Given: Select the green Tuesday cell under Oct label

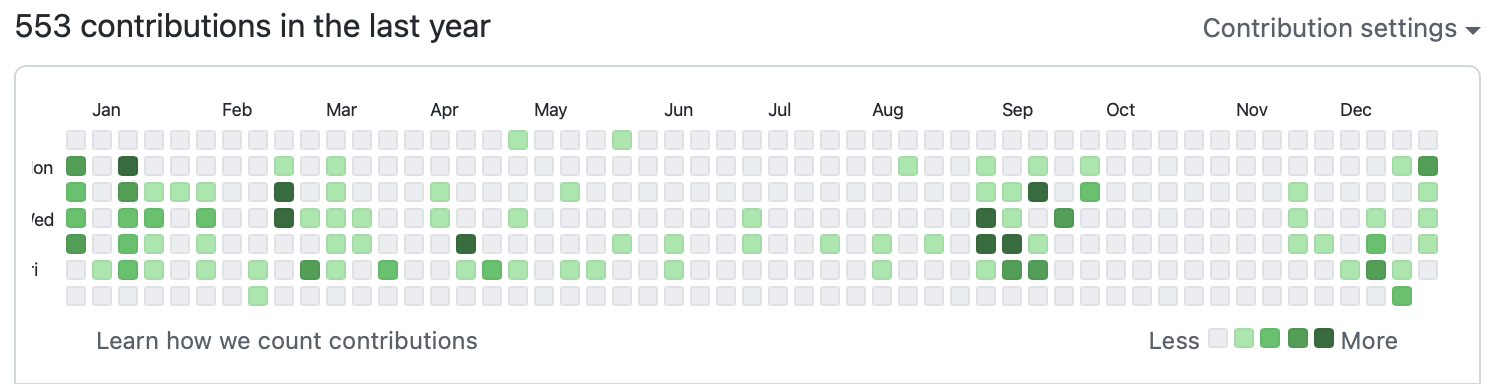Looking at the screenshot, I should coord(1090,192).
